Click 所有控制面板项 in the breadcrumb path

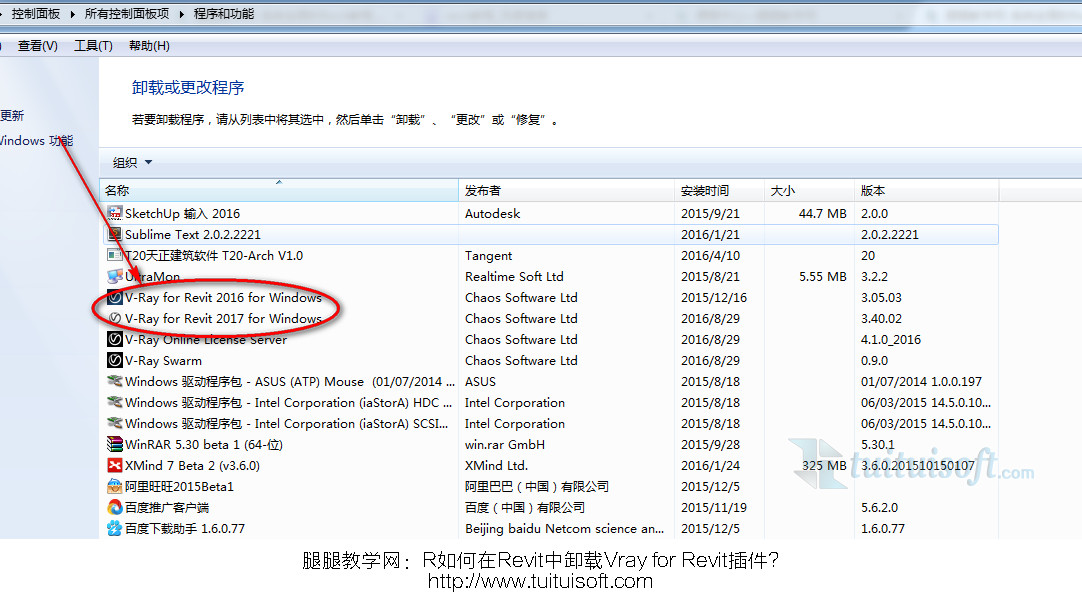point(127,14)
